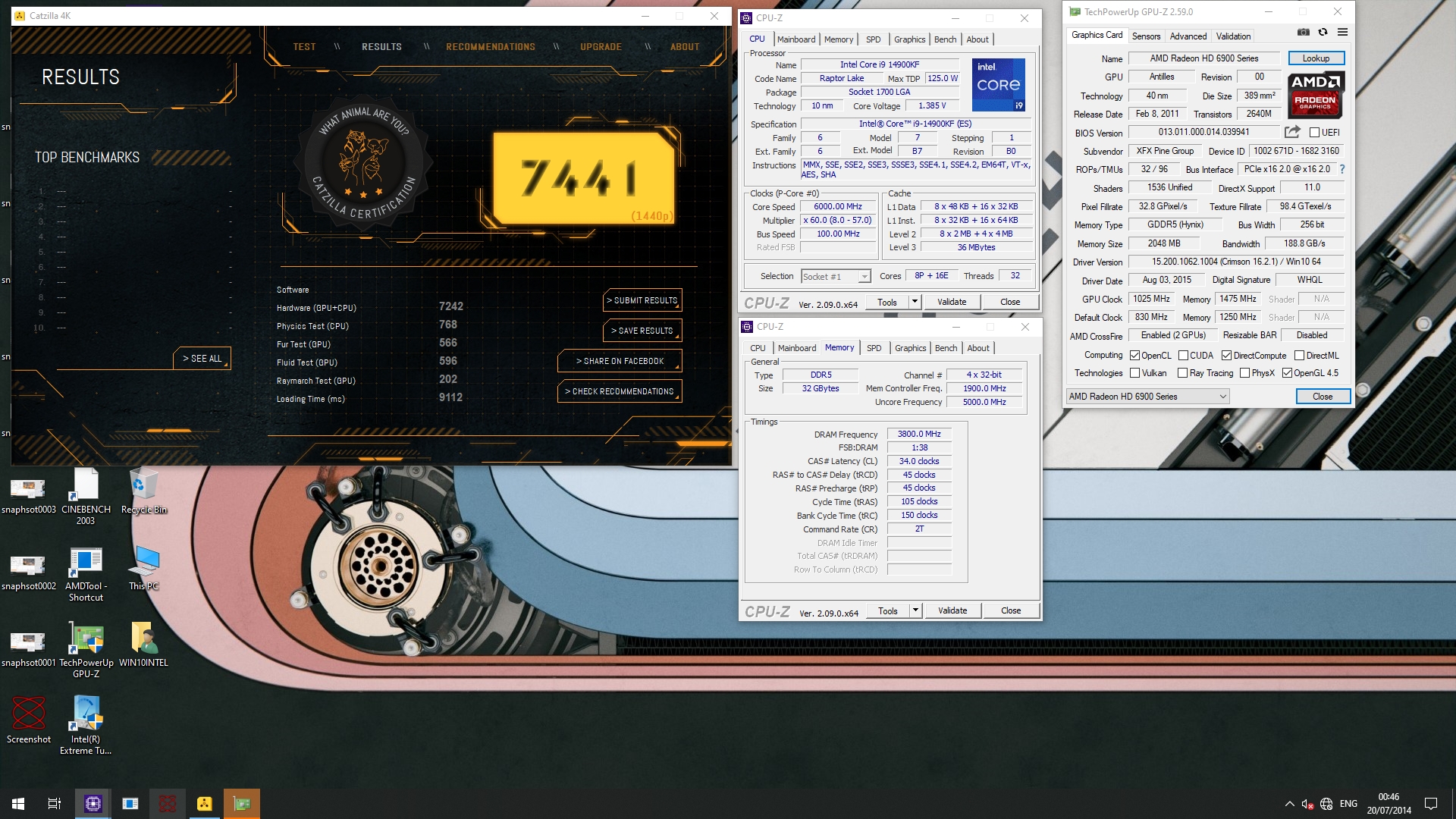Open the snaphsot0003 desktop file

[28, 494]
